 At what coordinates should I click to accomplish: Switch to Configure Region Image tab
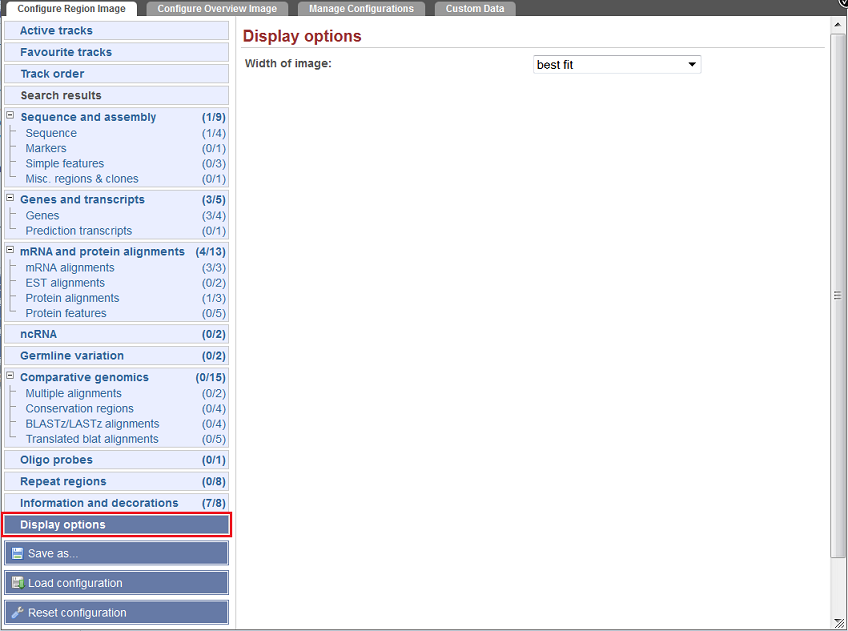pos(71,9)
